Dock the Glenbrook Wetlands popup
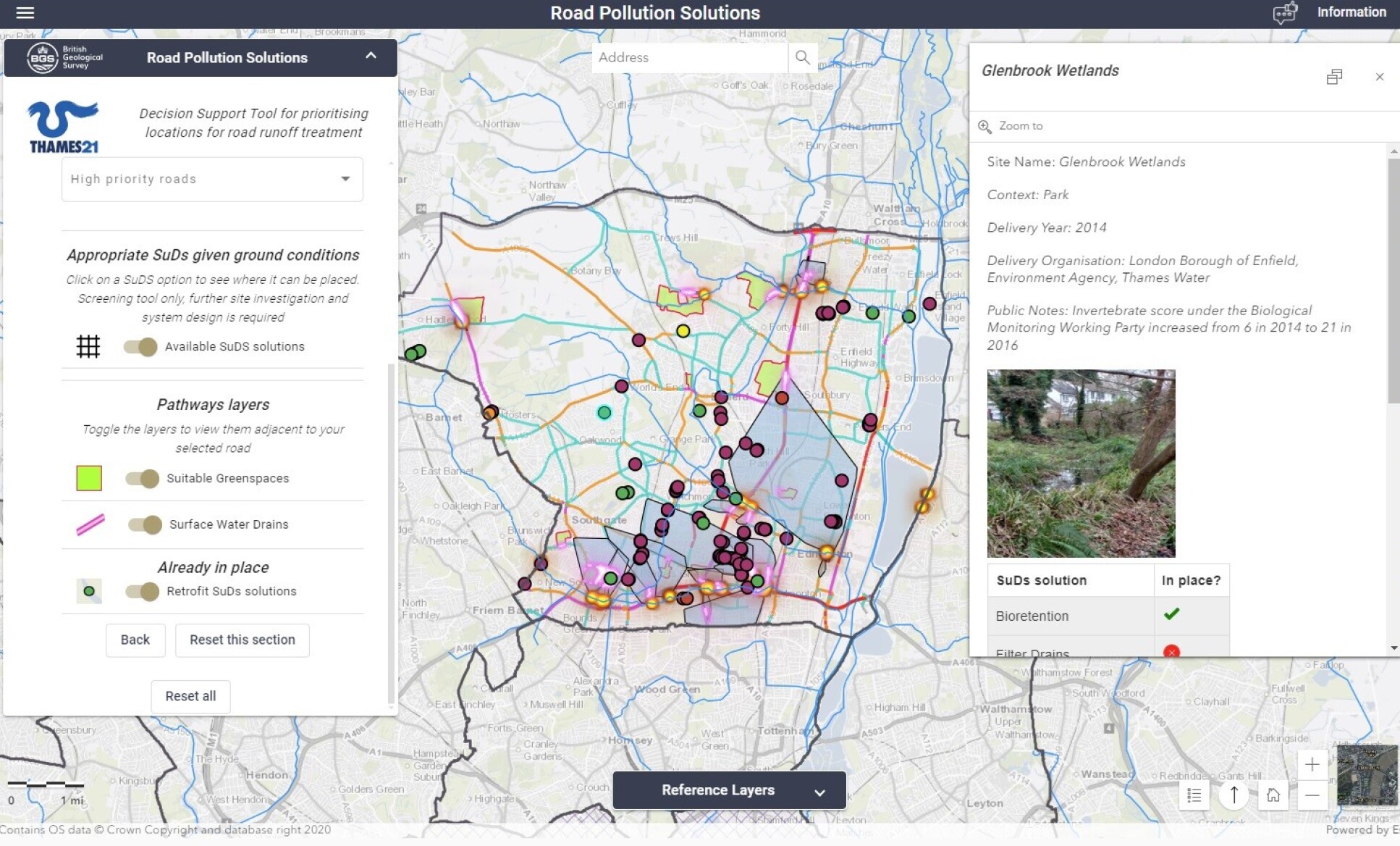1400x846 pixels. tap(1334, 77)
